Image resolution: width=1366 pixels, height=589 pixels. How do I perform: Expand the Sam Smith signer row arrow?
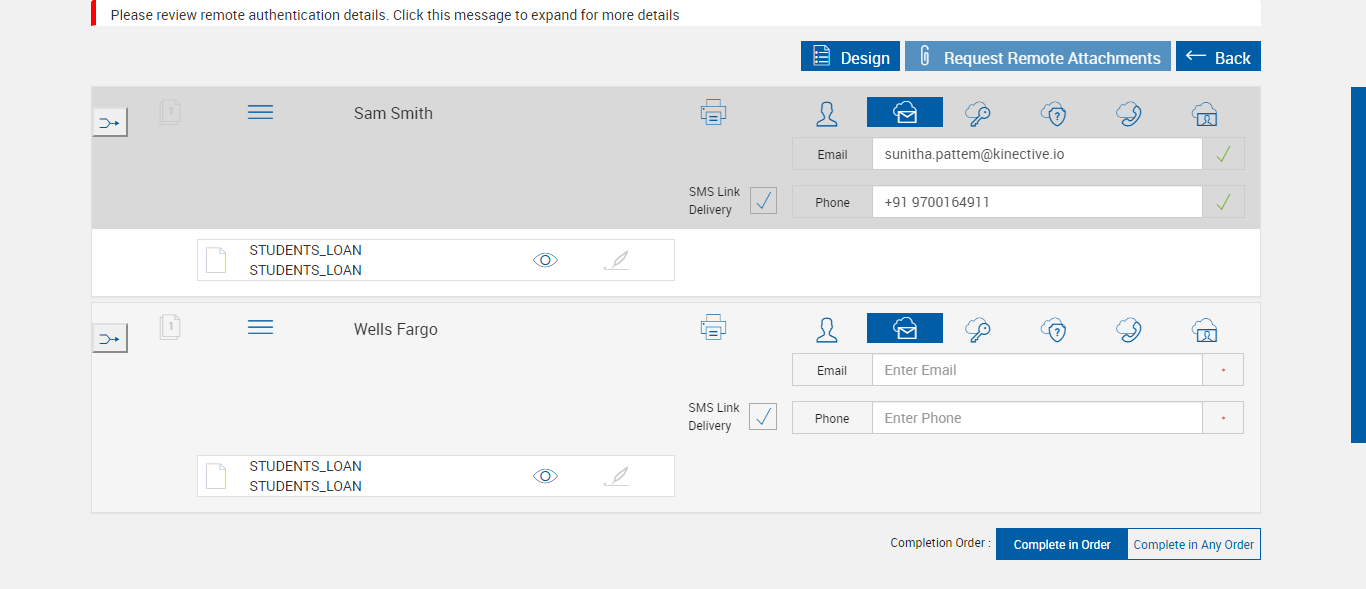pyautogui.click(x=110, y=123)
